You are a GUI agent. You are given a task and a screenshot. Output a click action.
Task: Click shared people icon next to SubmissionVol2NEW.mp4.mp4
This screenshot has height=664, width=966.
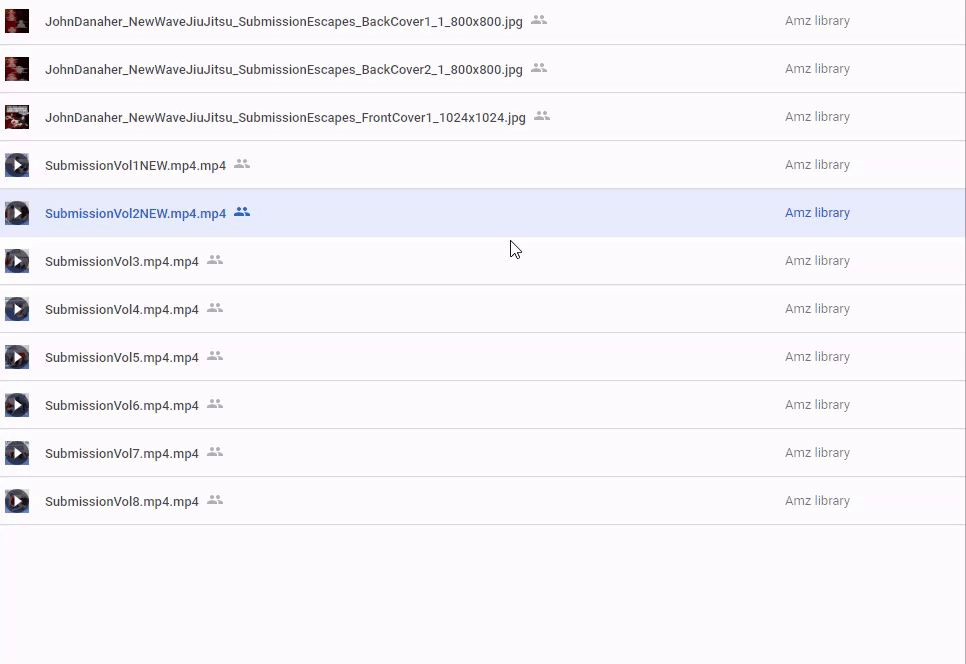point(242,212)
